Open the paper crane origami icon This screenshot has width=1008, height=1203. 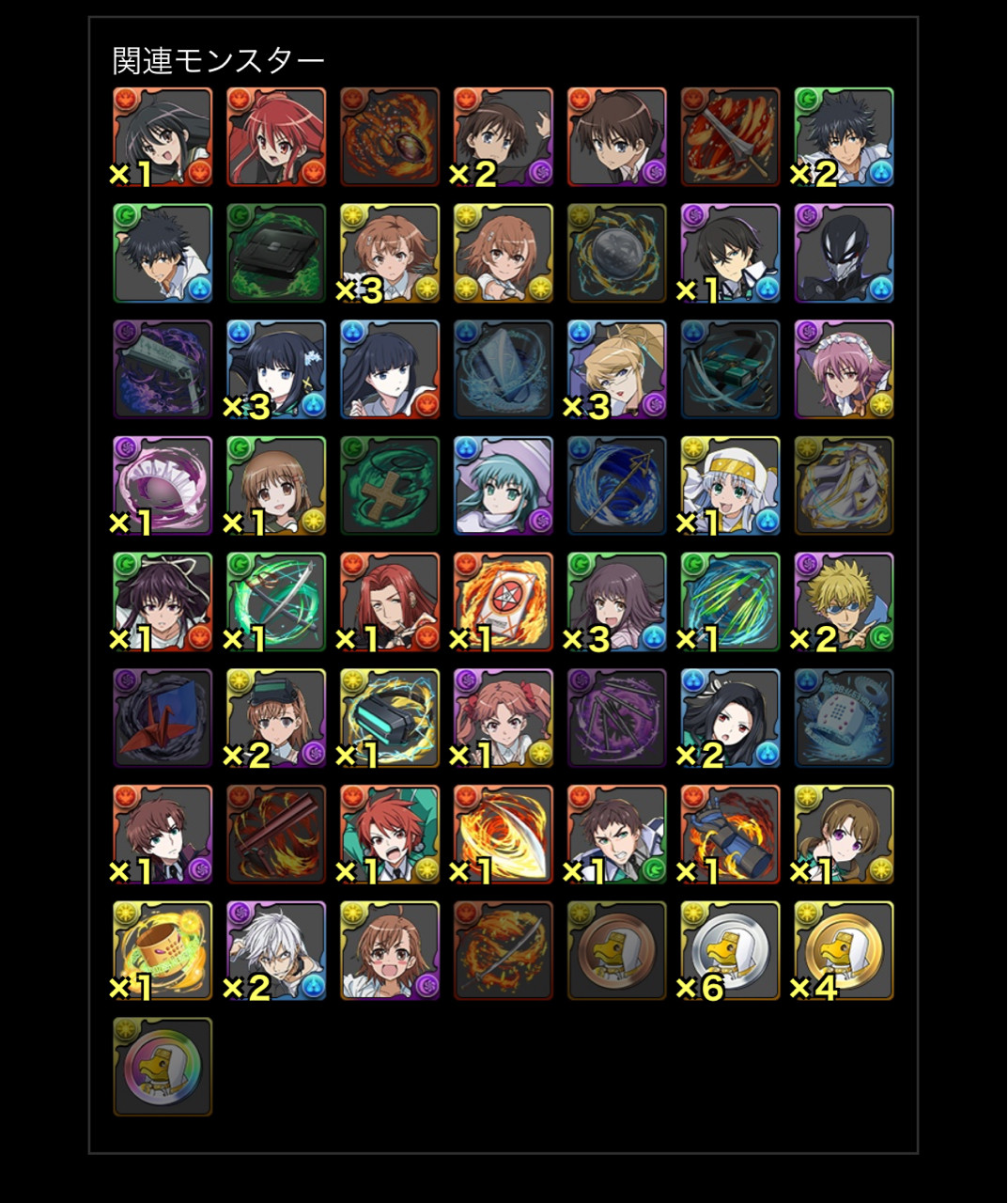(x=163, y=718)
